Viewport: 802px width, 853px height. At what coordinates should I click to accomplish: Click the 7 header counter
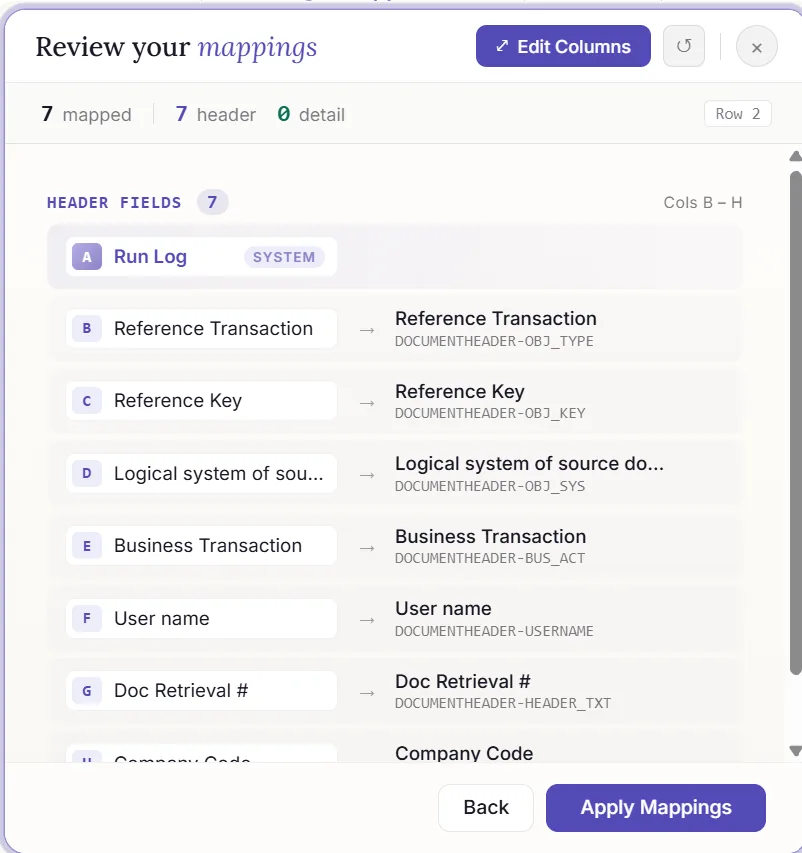coord(215,114)
